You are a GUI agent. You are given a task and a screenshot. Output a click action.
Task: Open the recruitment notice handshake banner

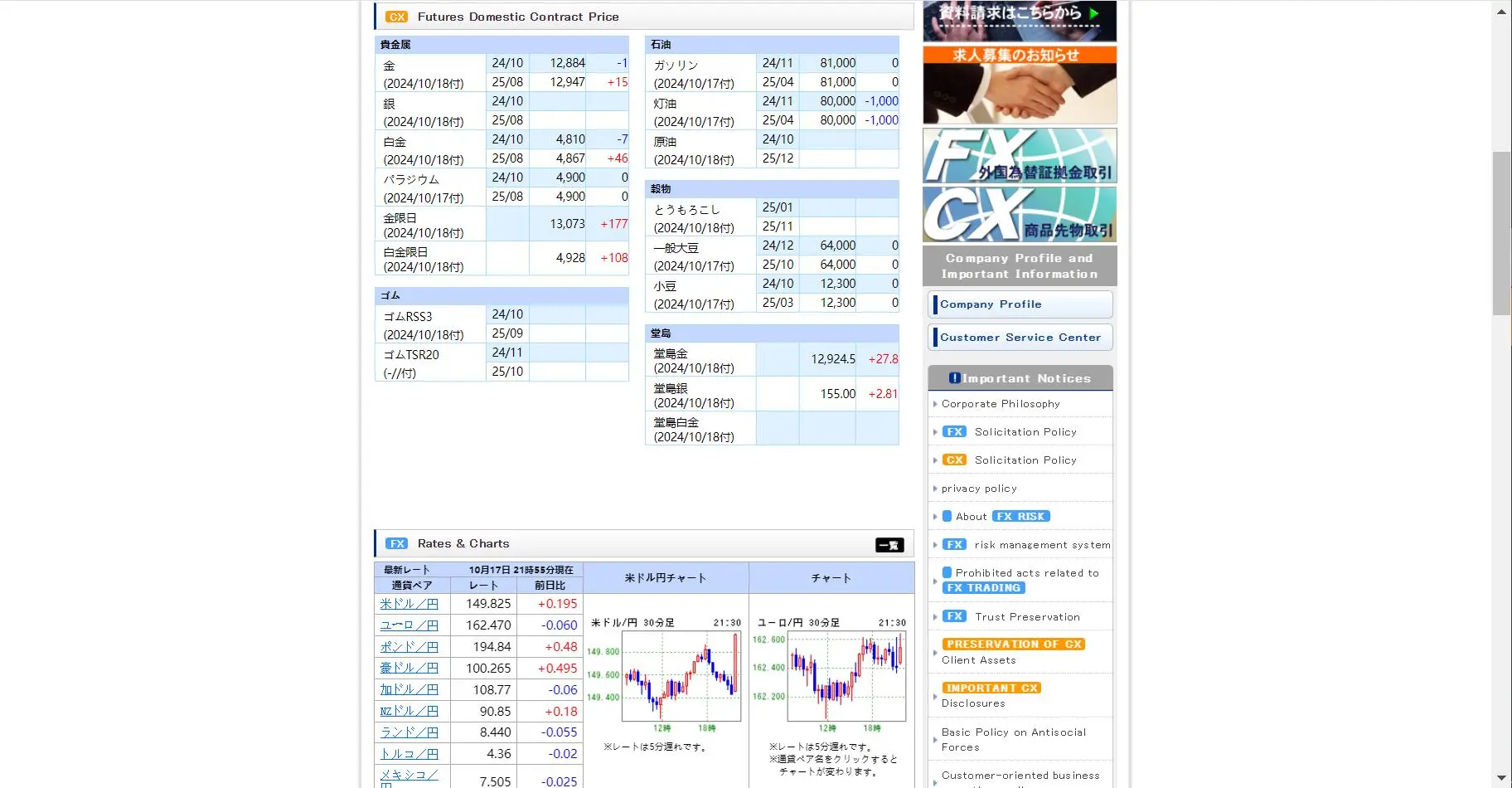tap(1020, 85)
